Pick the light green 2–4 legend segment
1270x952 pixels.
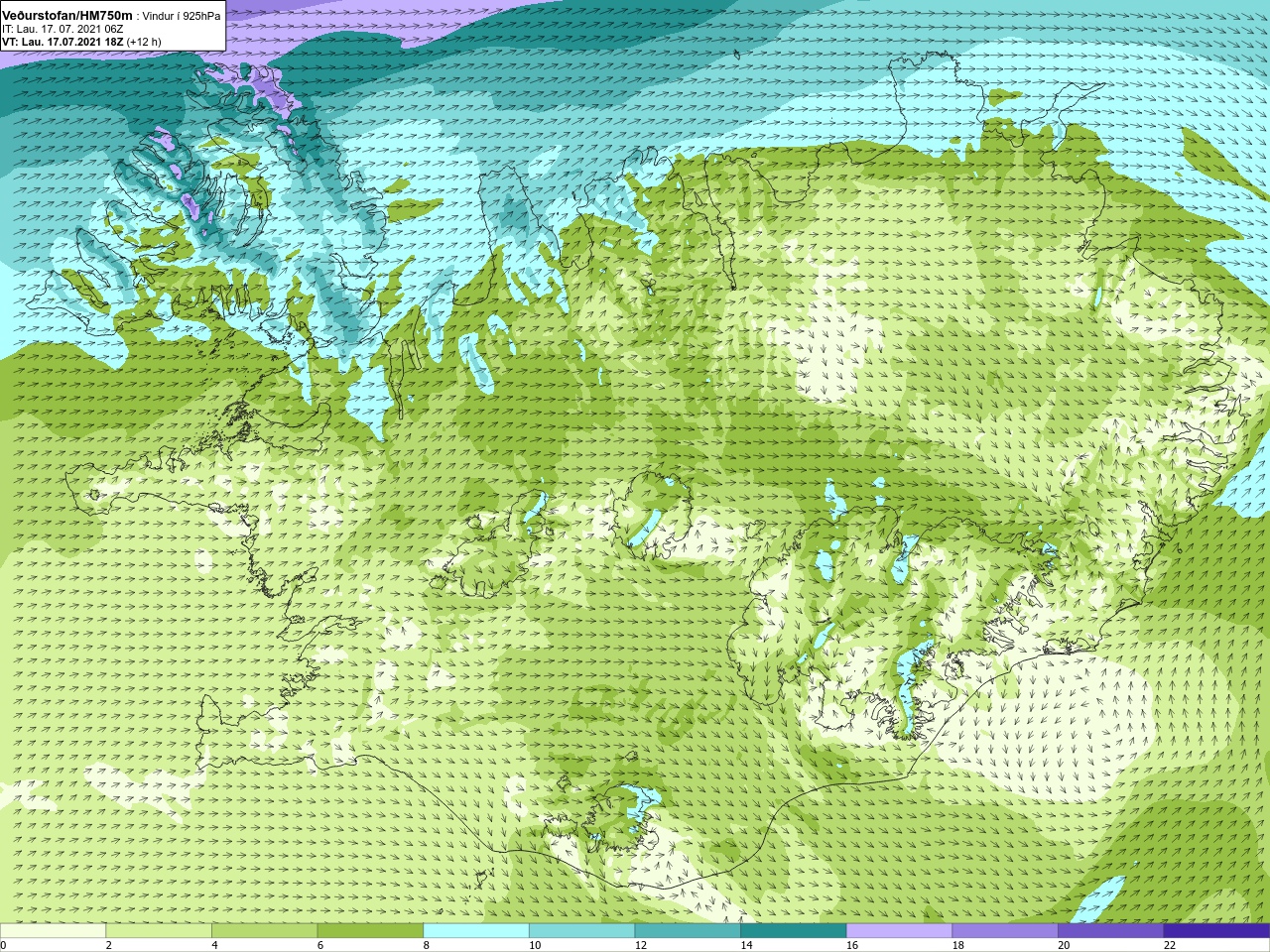pos(159,930)
